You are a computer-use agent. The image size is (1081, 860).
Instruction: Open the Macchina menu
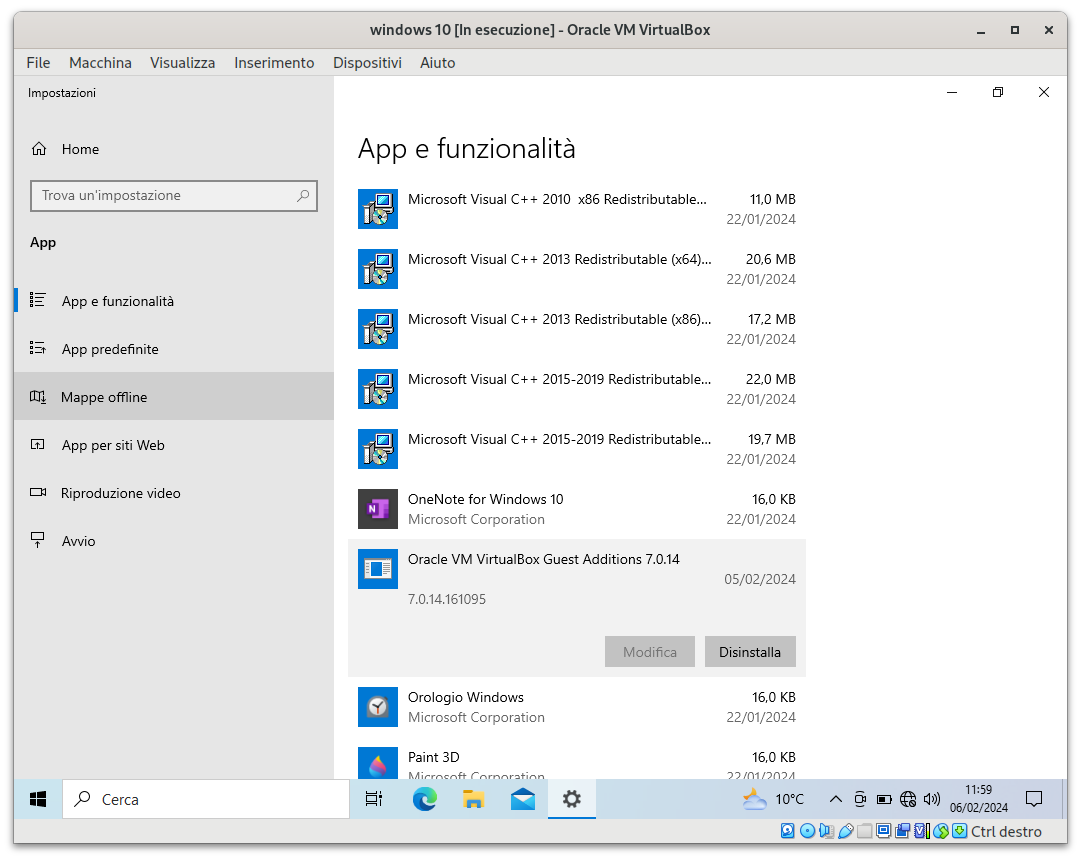coord(100,63)
